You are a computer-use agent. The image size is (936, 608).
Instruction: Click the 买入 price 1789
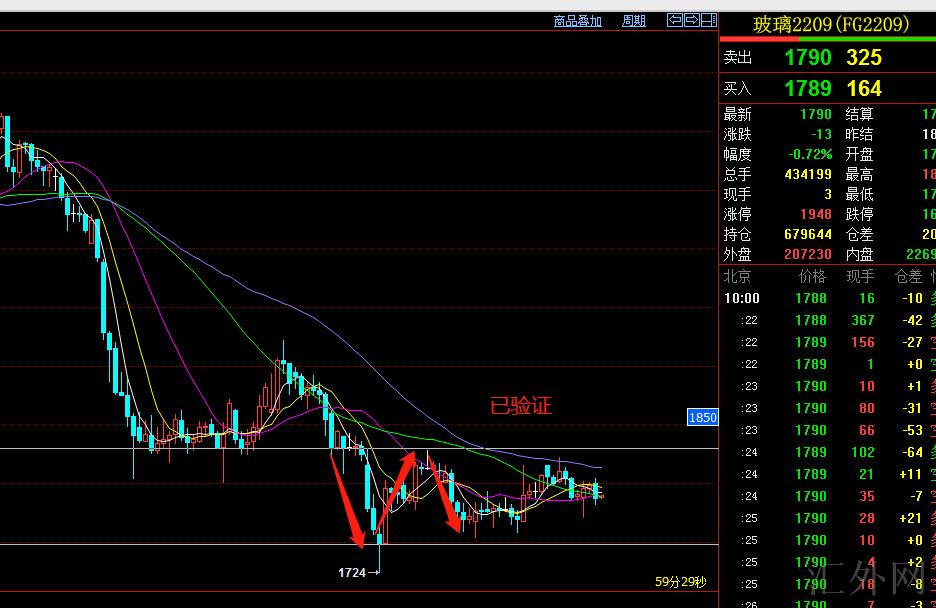[x=808, y=89]
